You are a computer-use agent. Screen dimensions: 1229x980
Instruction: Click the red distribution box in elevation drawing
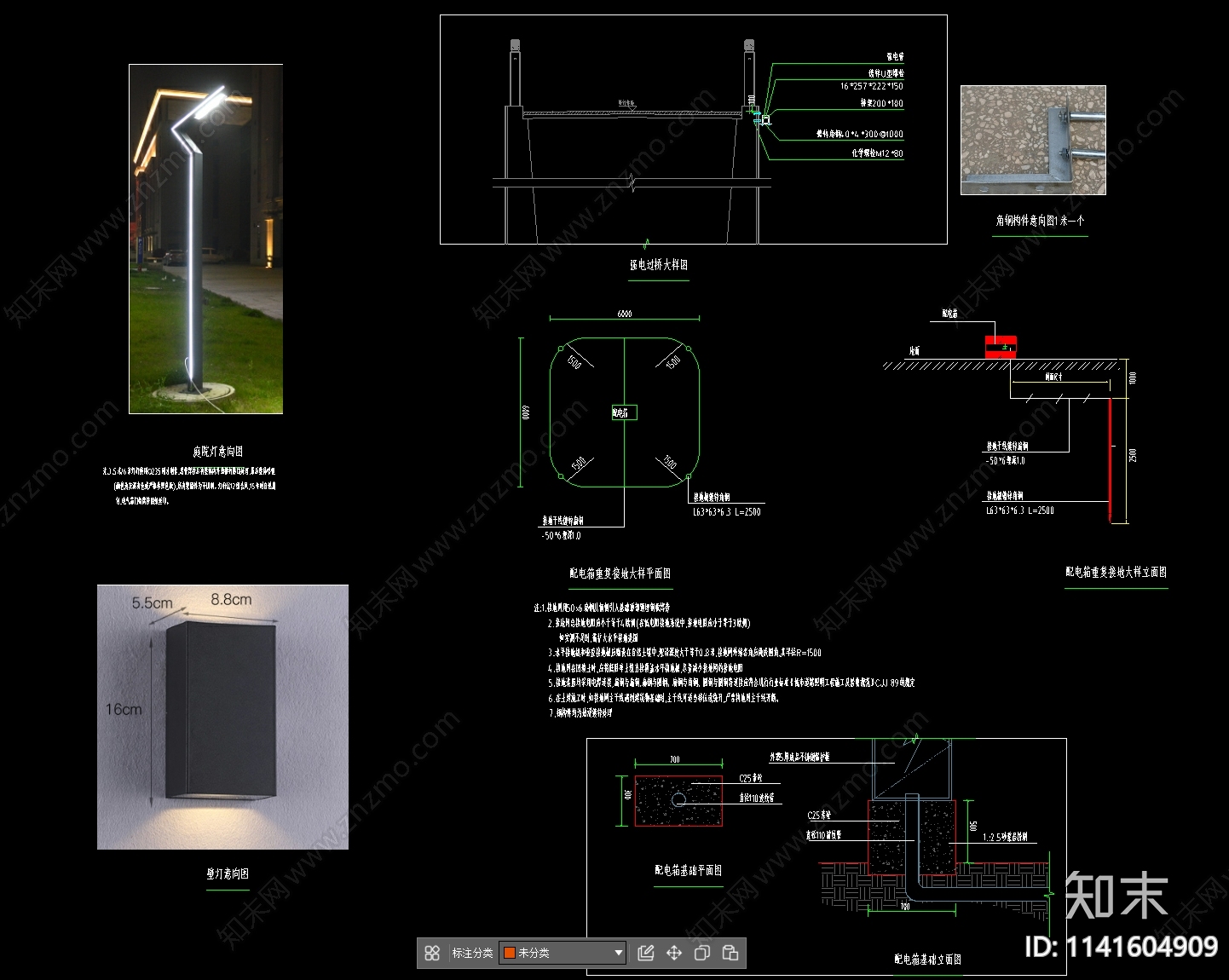click(x=1001, y=346)
